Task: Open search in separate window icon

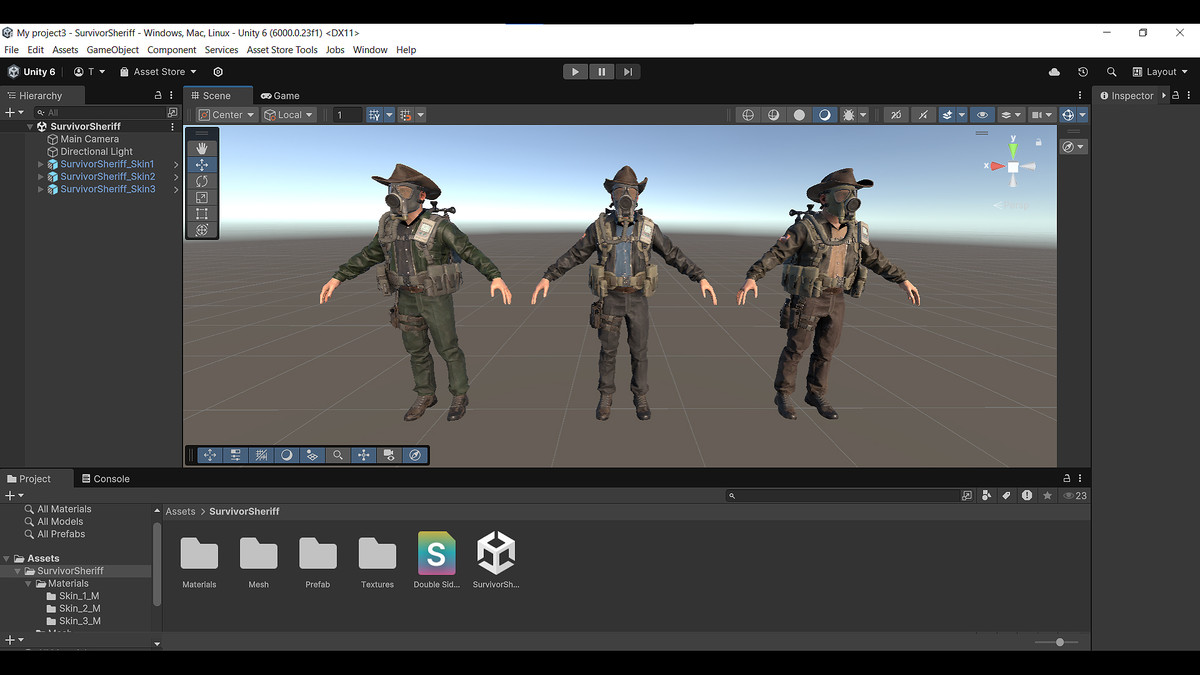Action: (x=966, y=495)
